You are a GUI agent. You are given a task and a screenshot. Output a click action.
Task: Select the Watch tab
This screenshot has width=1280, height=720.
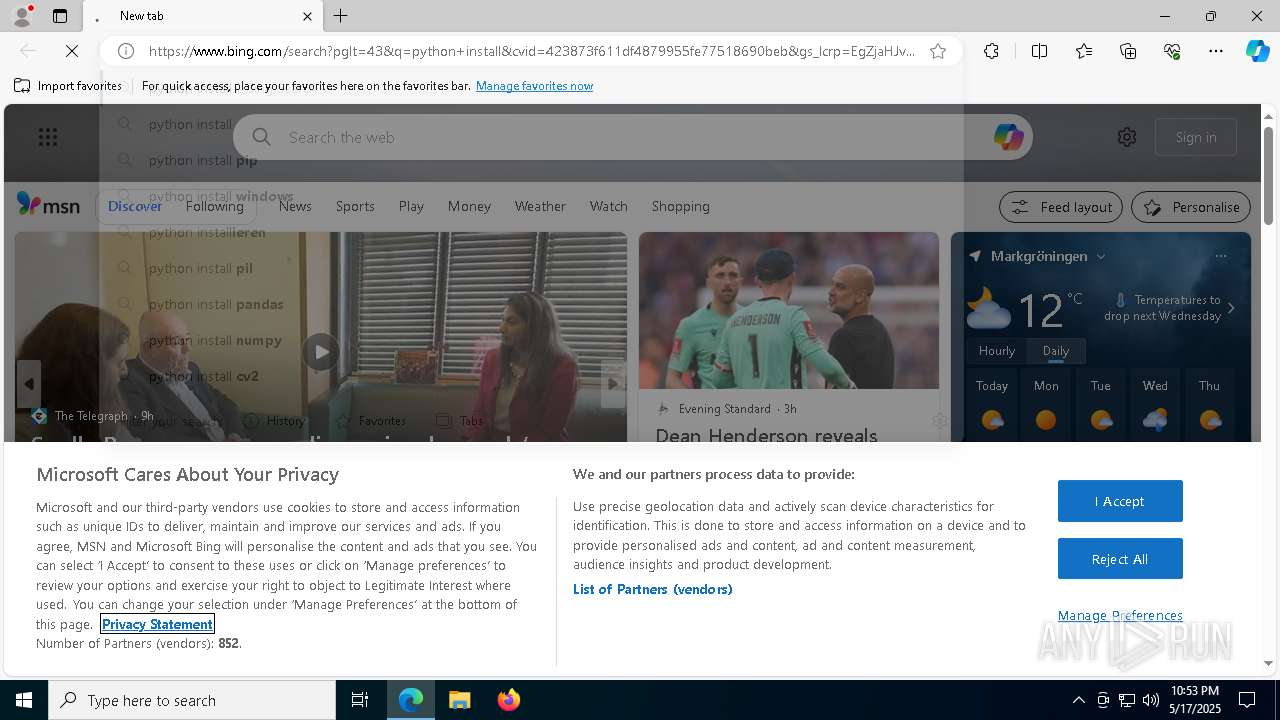(609, 206)
